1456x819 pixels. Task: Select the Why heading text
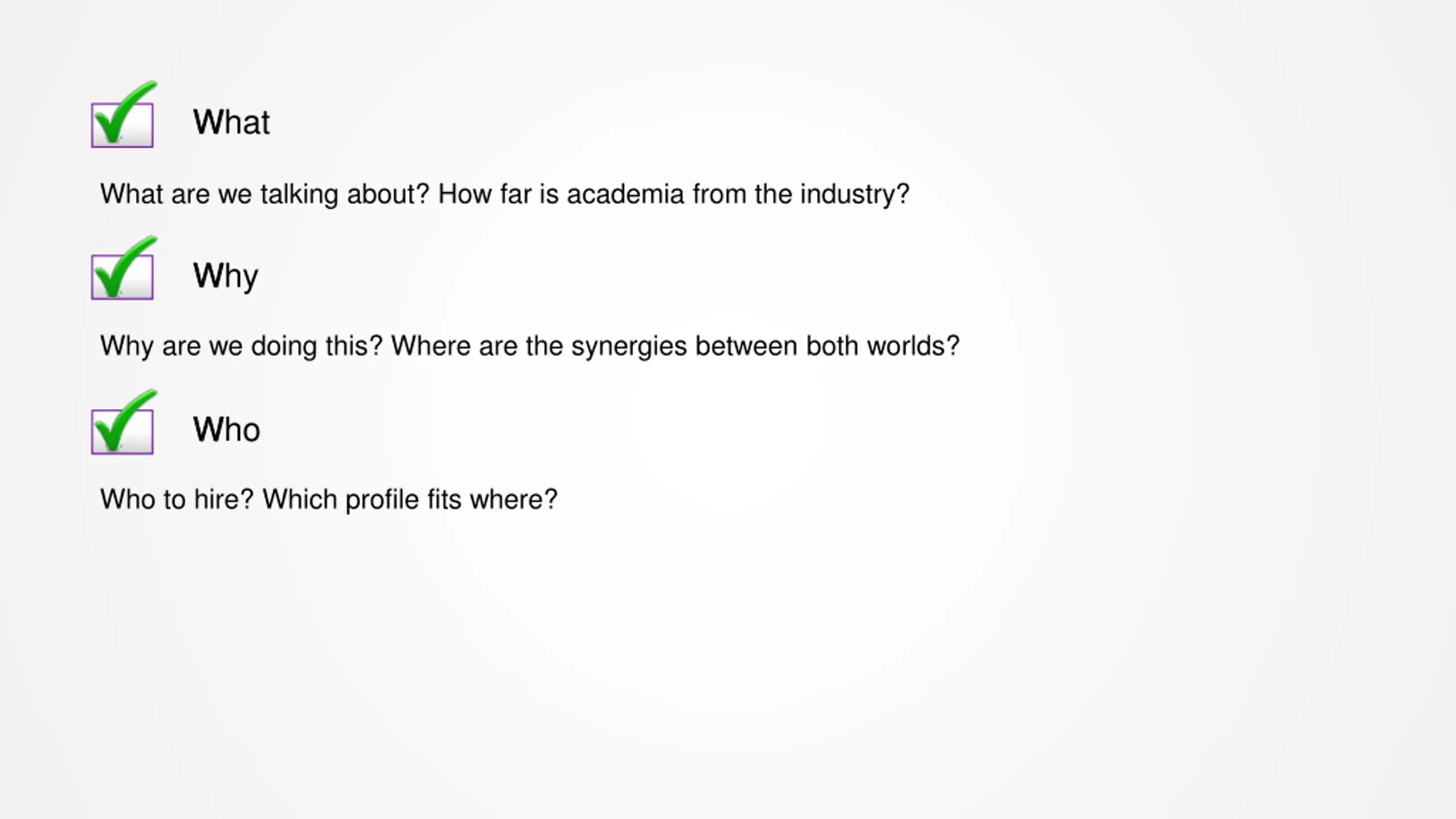(x=226, y=276)
